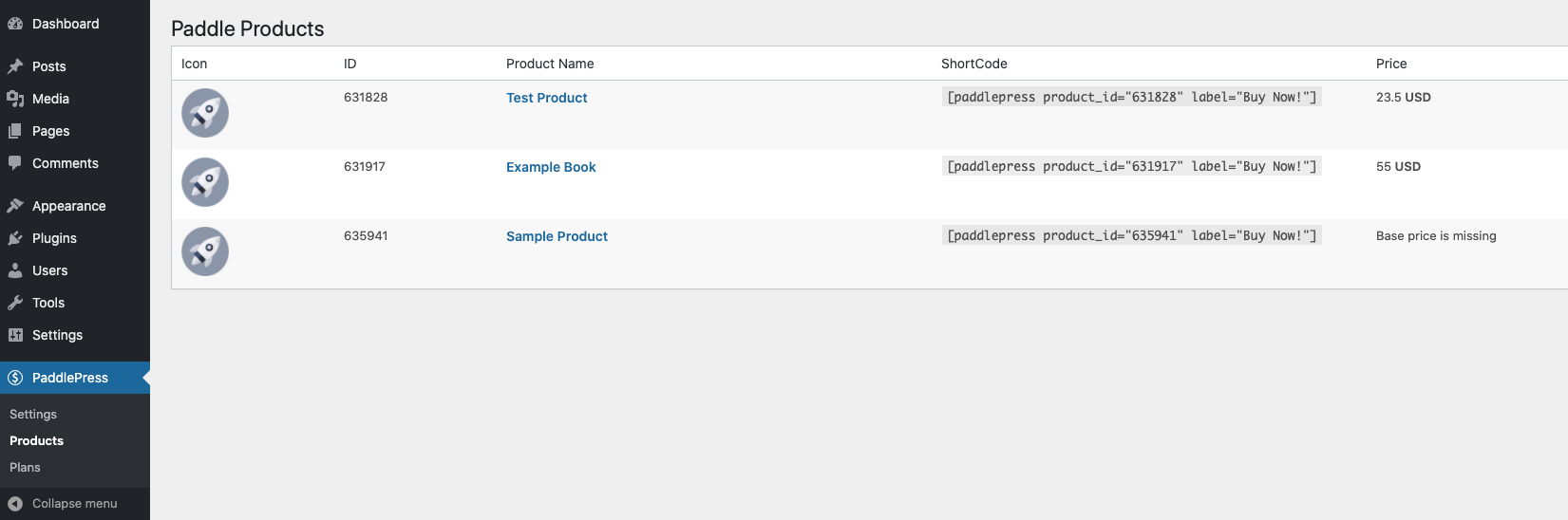Open the Appearance menu item
The height and width of the screenshot is (520, 1568).
[x=75, y=206]
